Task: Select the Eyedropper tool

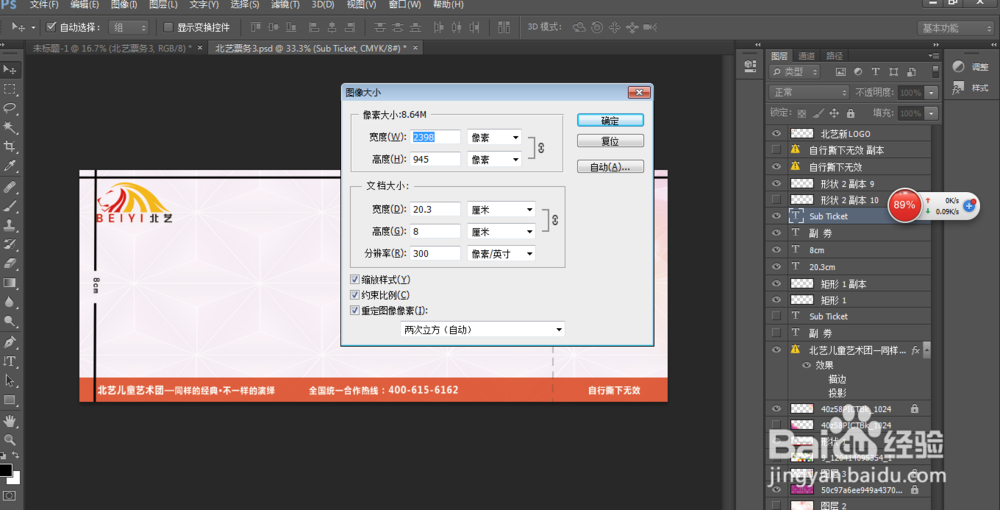Action: click(x=10, y=166)
